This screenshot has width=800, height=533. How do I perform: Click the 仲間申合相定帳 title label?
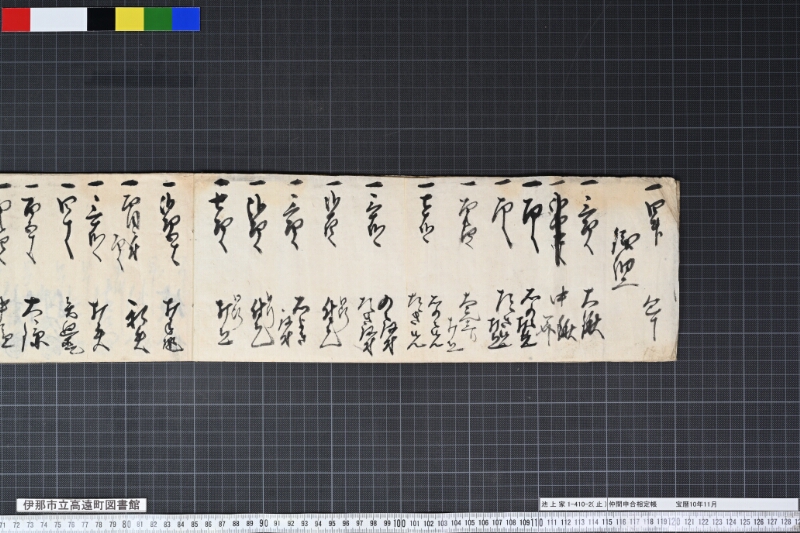tap(631, 504)
